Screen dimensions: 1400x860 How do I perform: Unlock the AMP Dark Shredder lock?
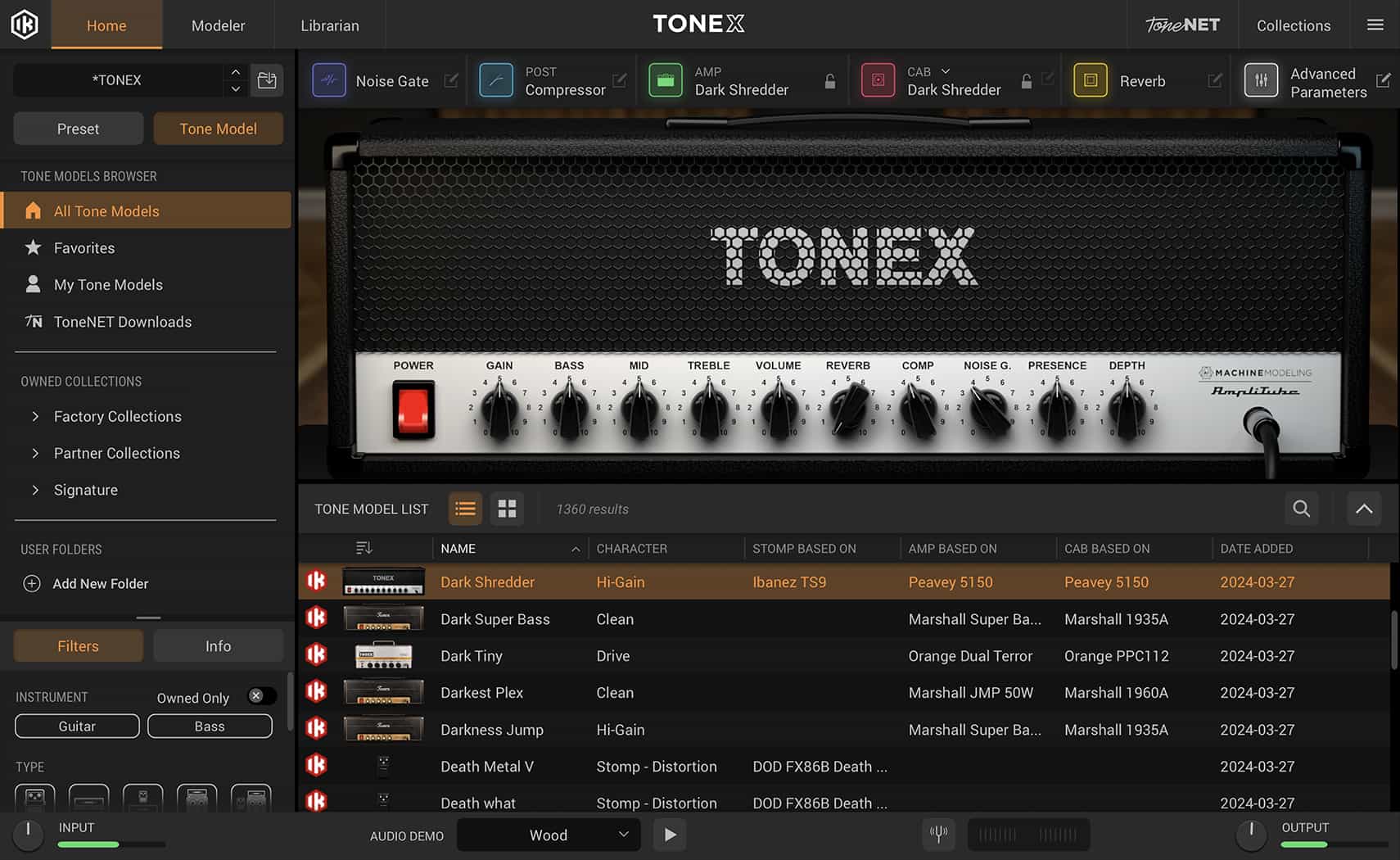coord(829,80)
